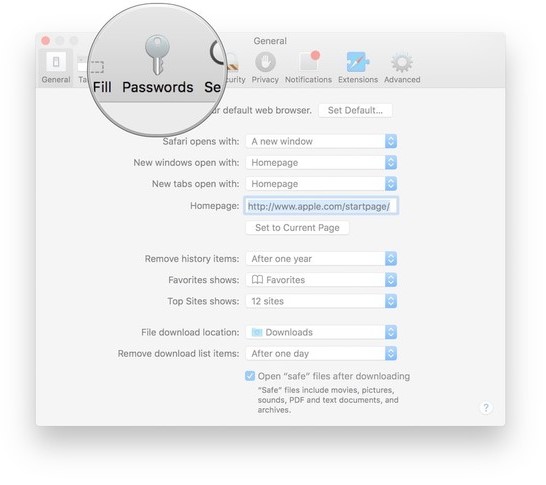Open the Notifications preferences icon

click(309, 62)
